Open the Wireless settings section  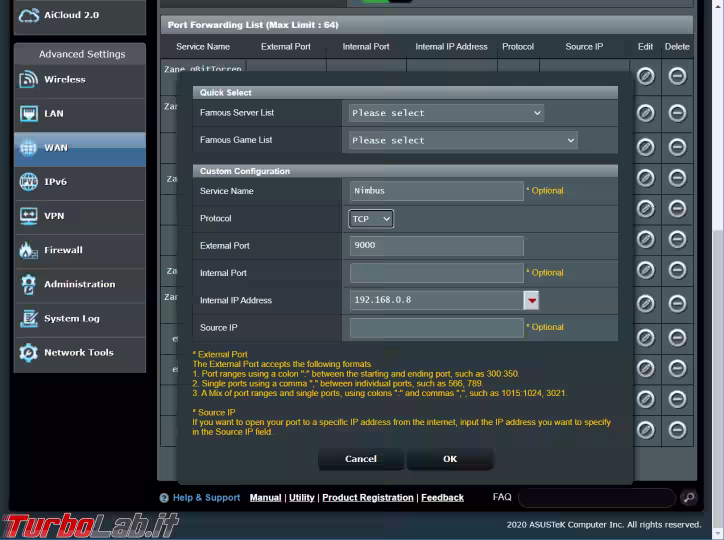pos(80,80)
